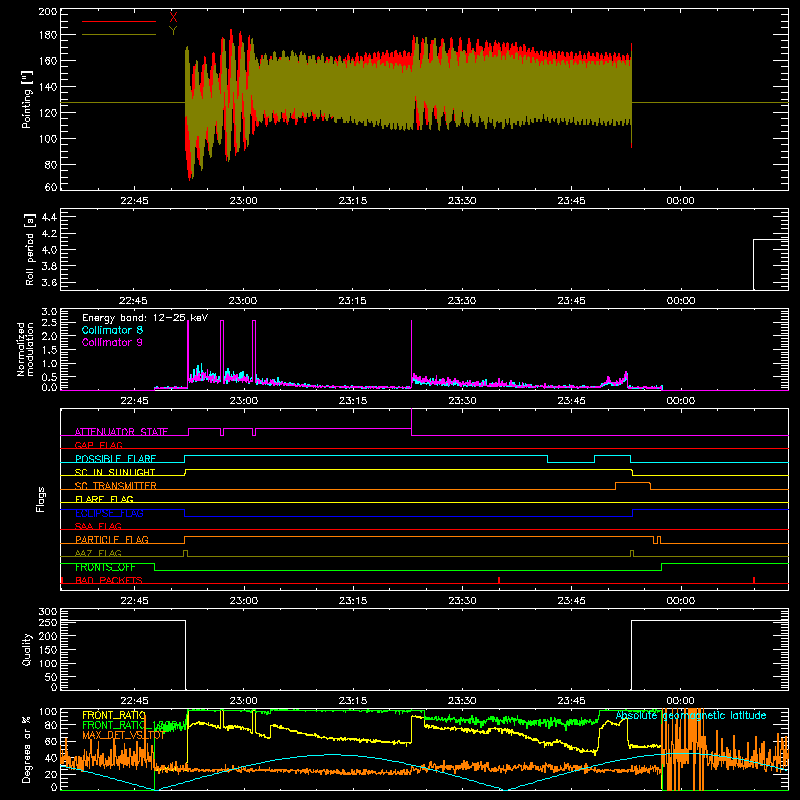Select the MAX_DET_VS_TOT legend text

pos(123,735)
